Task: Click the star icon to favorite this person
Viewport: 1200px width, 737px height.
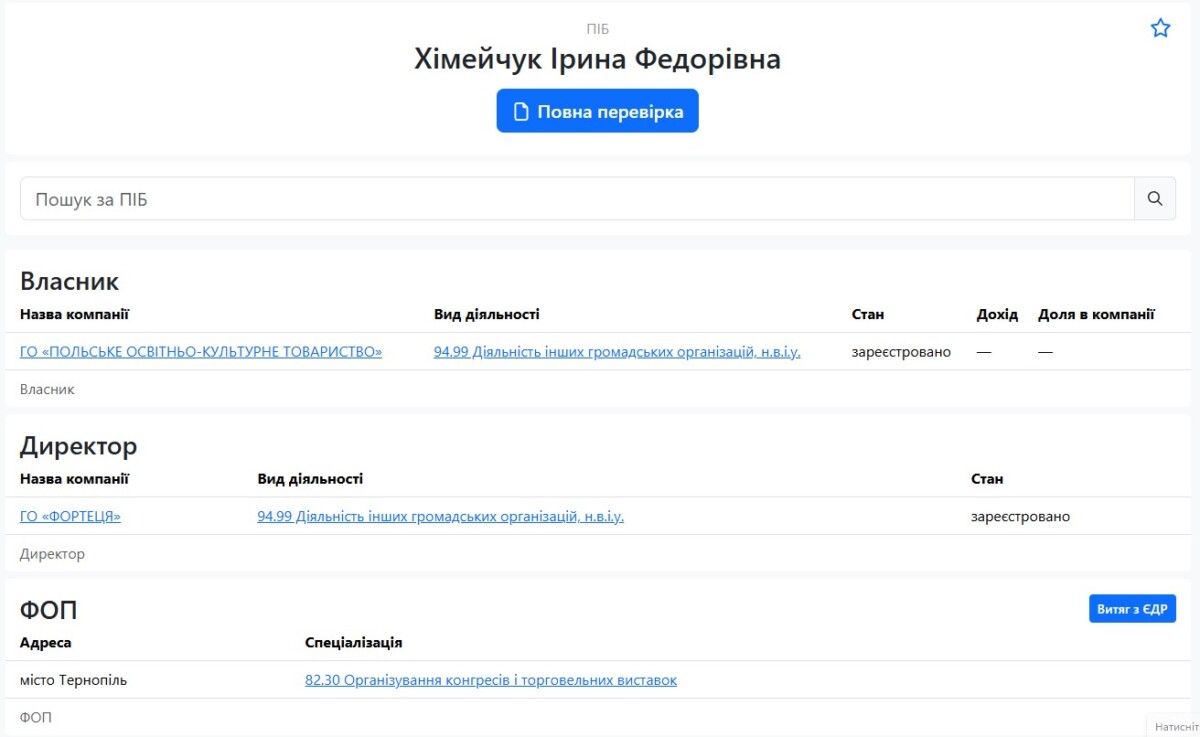Action: [x=1160, y=28]
